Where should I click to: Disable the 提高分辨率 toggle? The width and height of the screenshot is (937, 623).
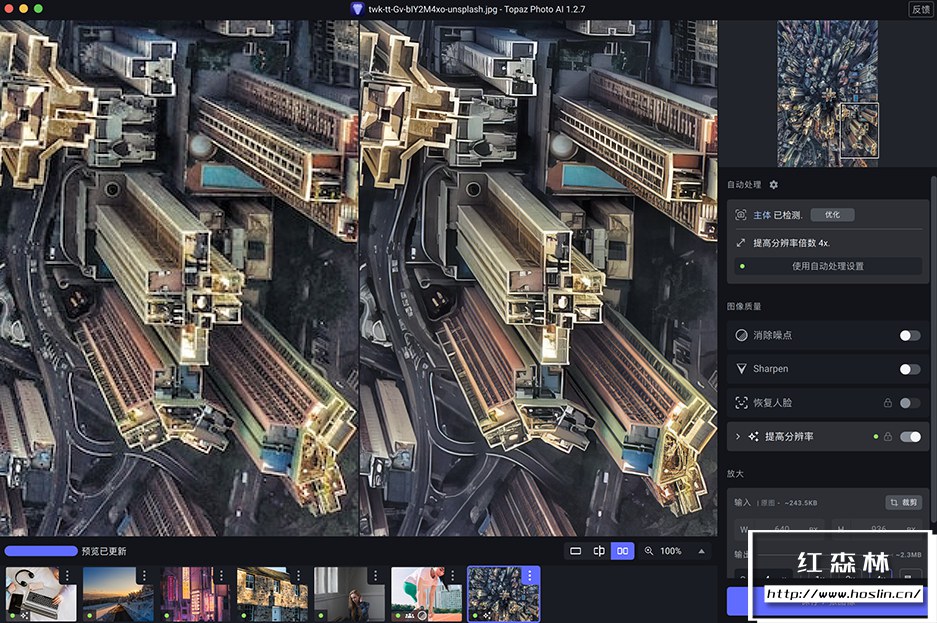pyautogui.click(x=910, y=437)
